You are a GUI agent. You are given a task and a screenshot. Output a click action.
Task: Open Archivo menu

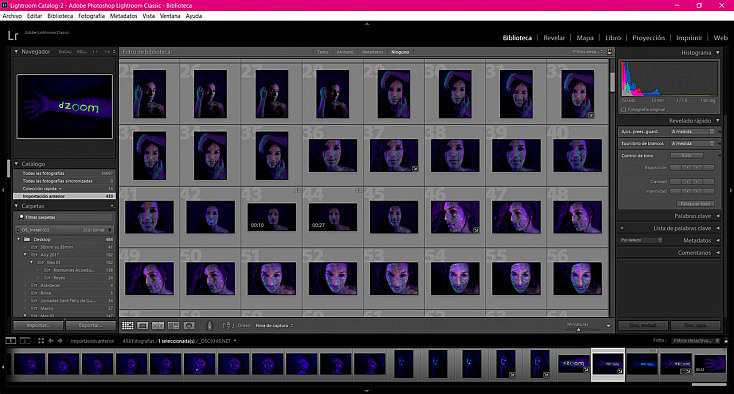12,16
